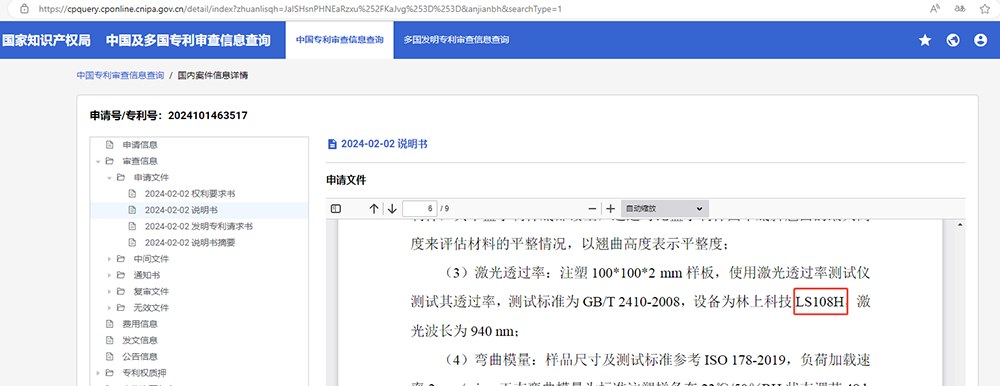Switch to 多国发明专利审查信息查询 tab
Image resolution: width=1000 pixels, height=386 pixels.
(x=456, y=40)
